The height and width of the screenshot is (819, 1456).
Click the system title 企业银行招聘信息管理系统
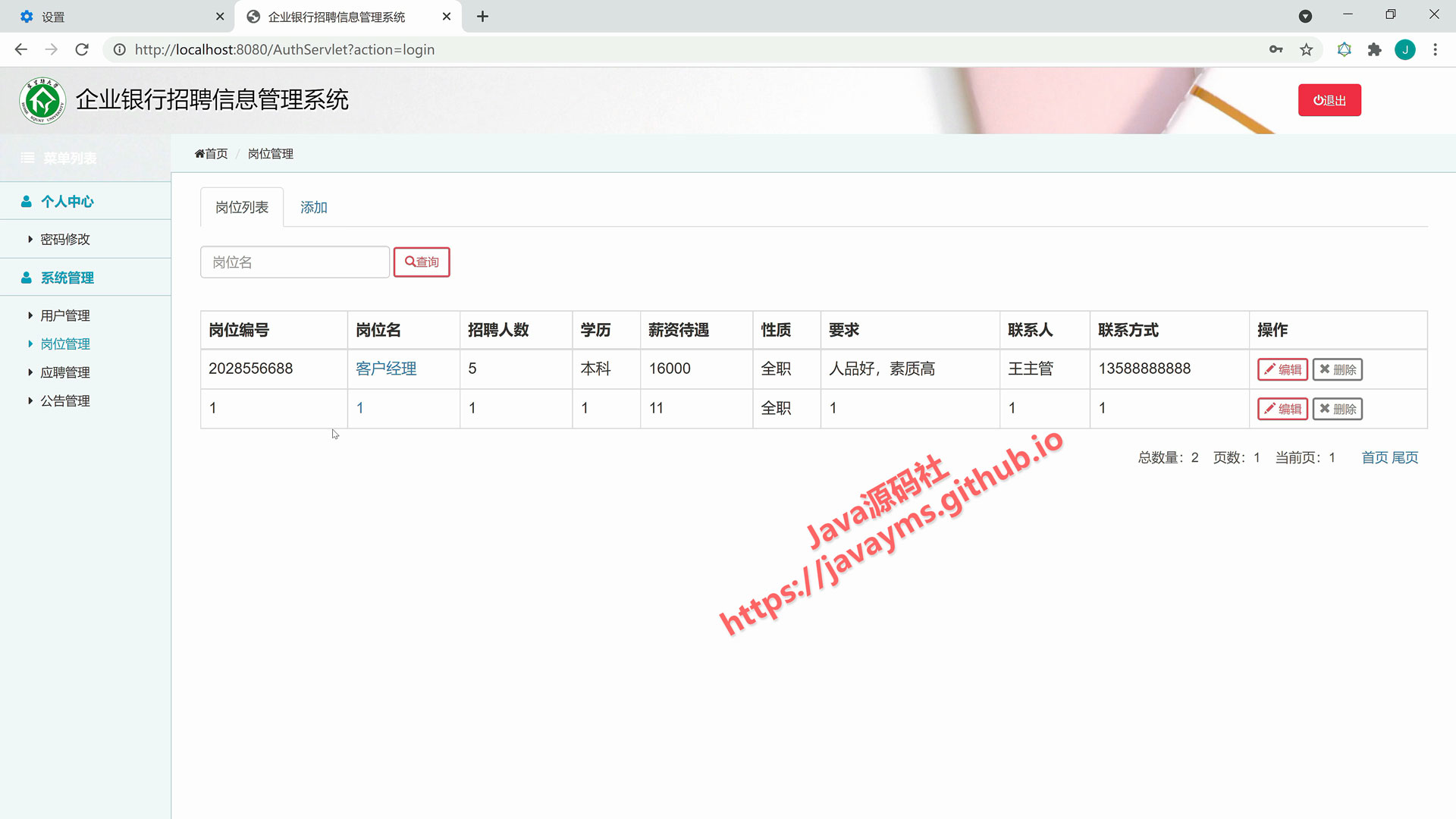point(212,99)
